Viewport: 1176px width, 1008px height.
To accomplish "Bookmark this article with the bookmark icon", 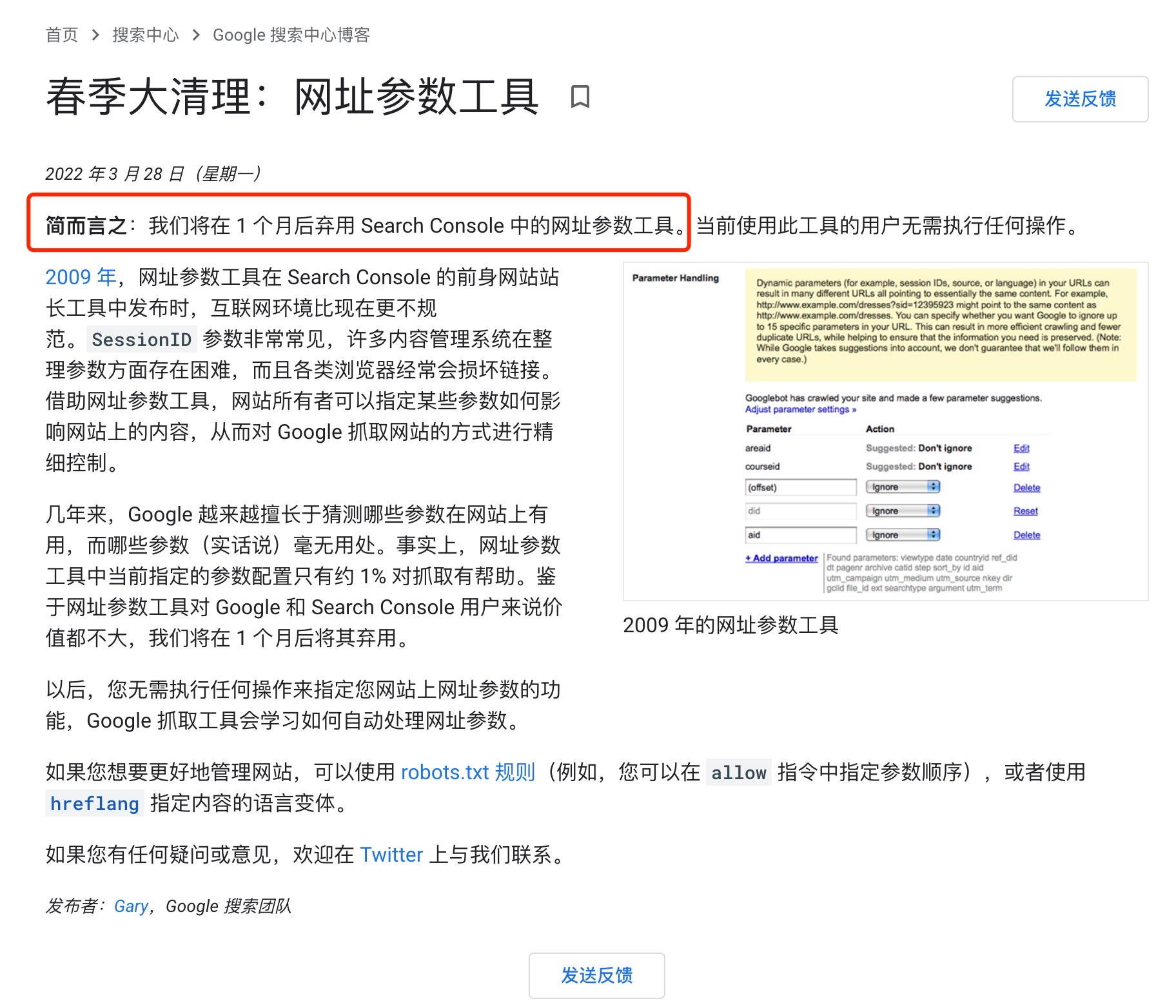I will point(580,97).
